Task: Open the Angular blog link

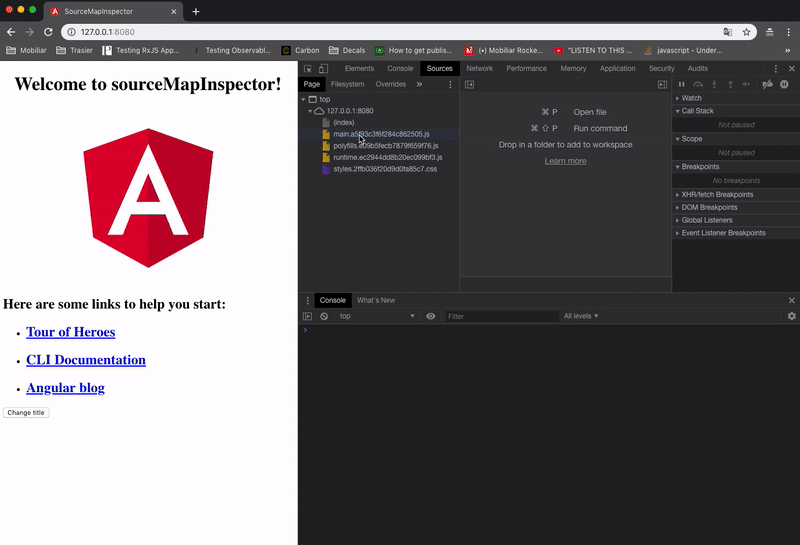Action: tap(65, 388)
